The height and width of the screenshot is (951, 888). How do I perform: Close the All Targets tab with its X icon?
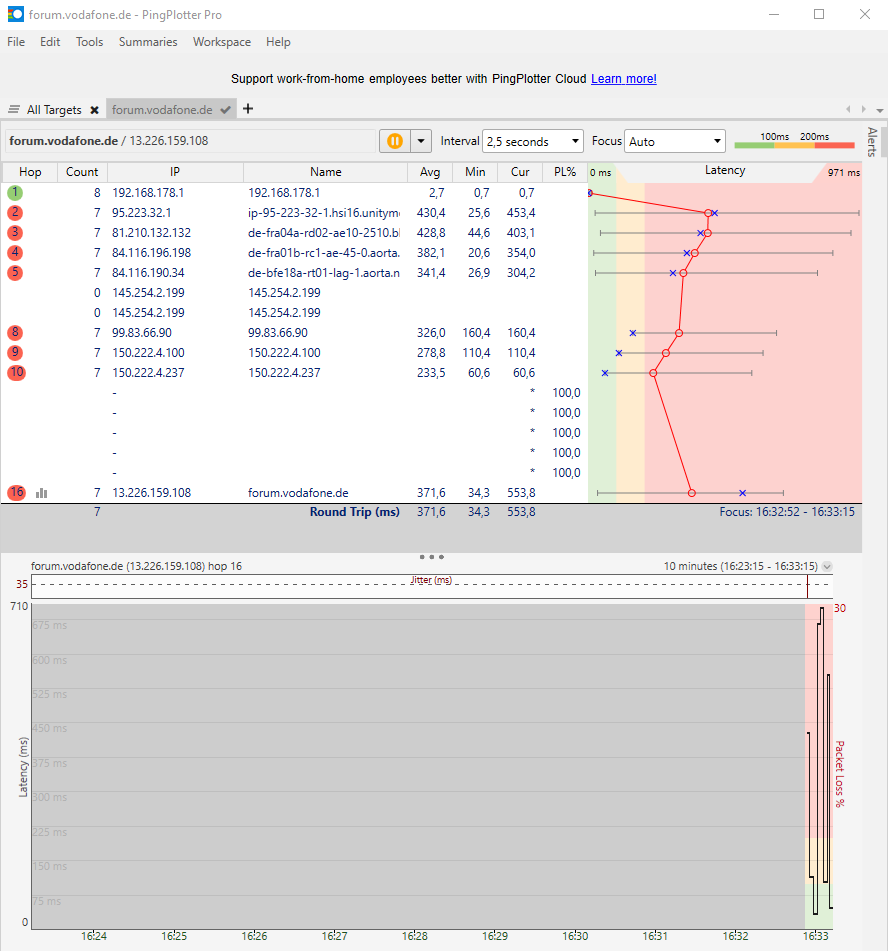(93, 109)
